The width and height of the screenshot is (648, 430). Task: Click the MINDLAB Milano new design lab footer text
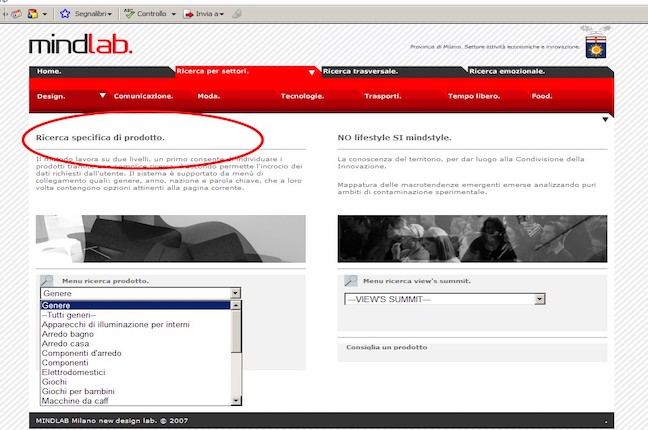(112, 421)
